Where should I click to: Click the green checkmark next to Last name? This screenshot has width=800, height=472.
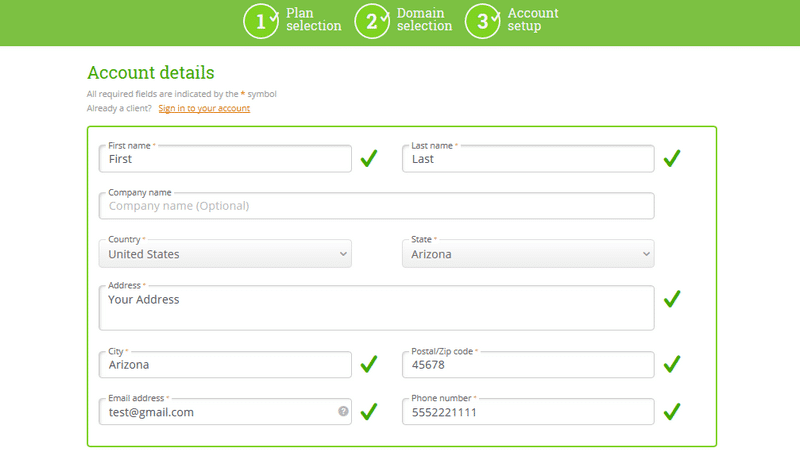[x=672, y=158]
